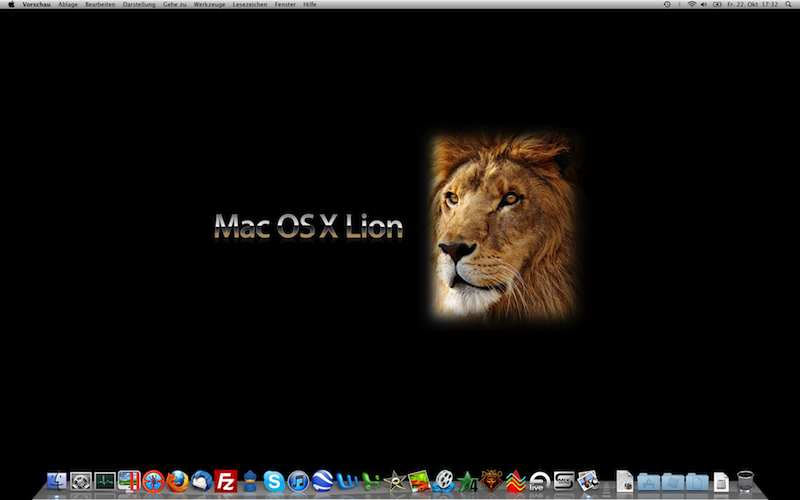Launch iTunes from the dock
Image resolution: width=800 pixels, height=500 pixels.
click(299, 482)
